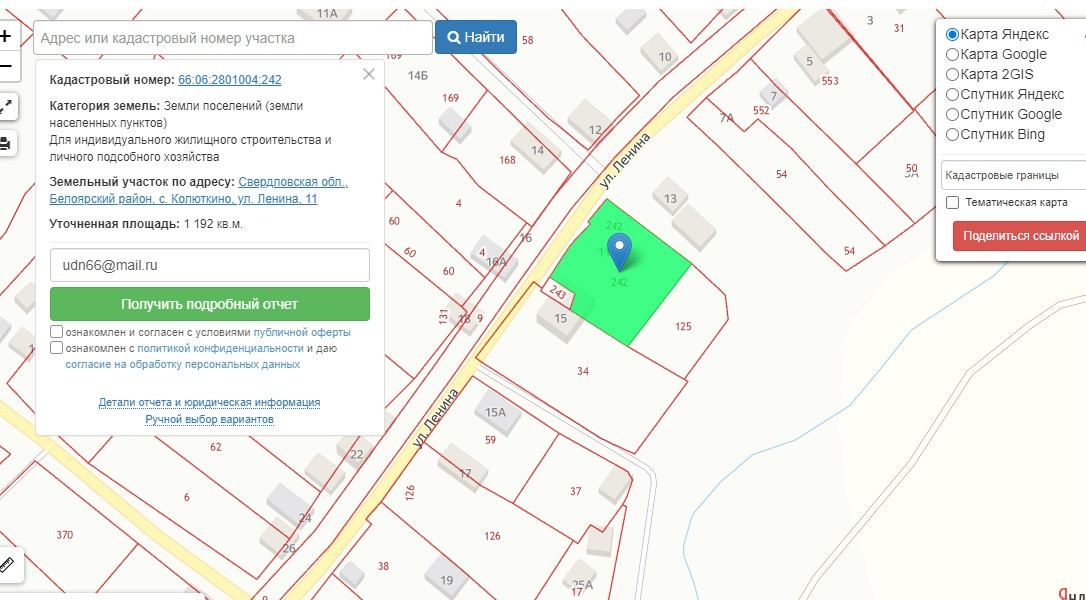Image resolution: width=1086 pixels, height=600 pixels.
Task: Select Спутник Яндекс radio option
Action: click(952, 94)
